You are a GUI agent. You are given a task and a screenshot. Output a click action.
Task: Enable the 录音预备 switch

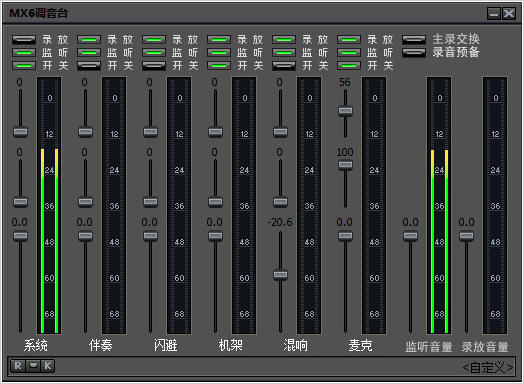point(414,52)
